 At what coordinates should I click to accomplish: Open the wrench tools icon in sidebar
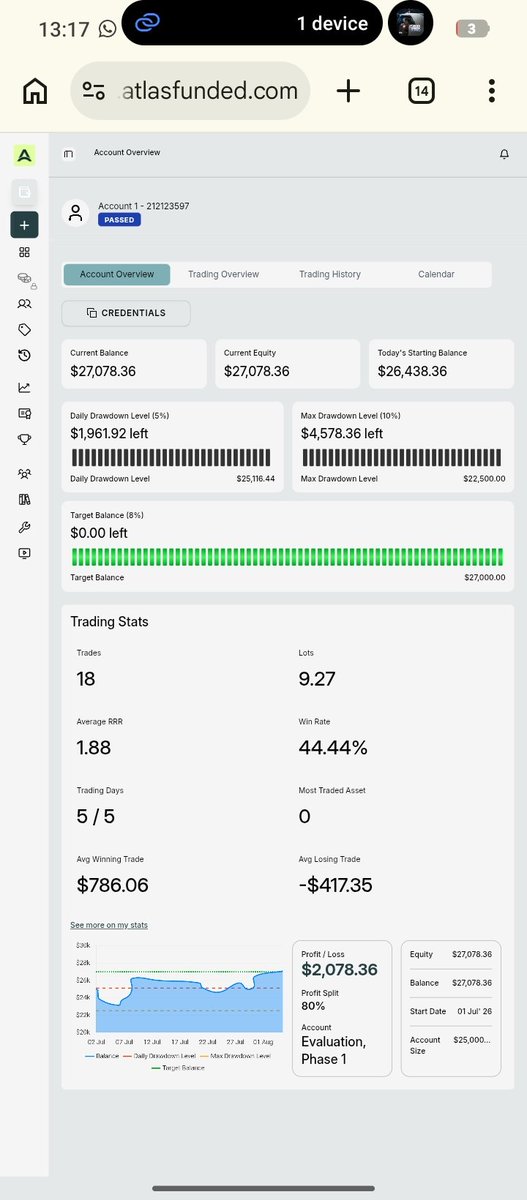pos(24,527)
